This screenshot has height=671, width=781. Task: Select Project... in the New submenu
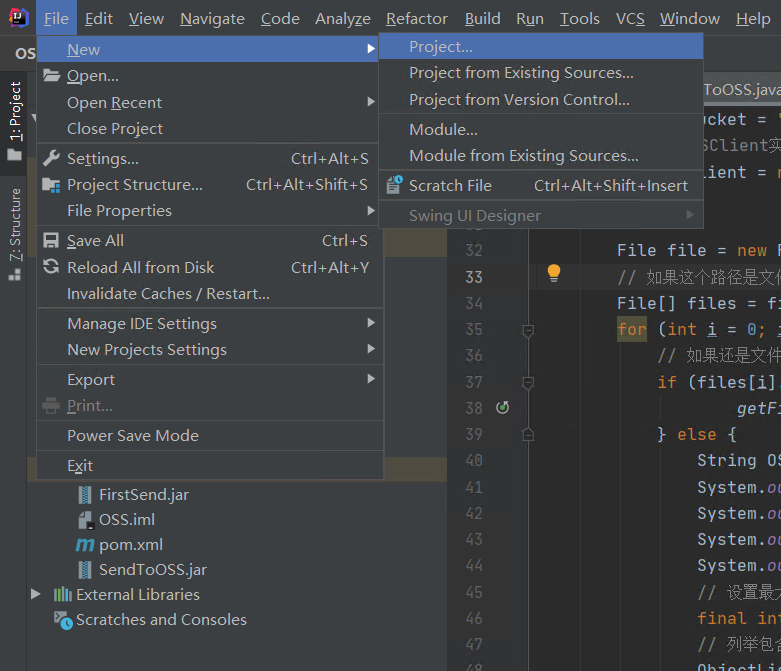[x=441, y=47]
